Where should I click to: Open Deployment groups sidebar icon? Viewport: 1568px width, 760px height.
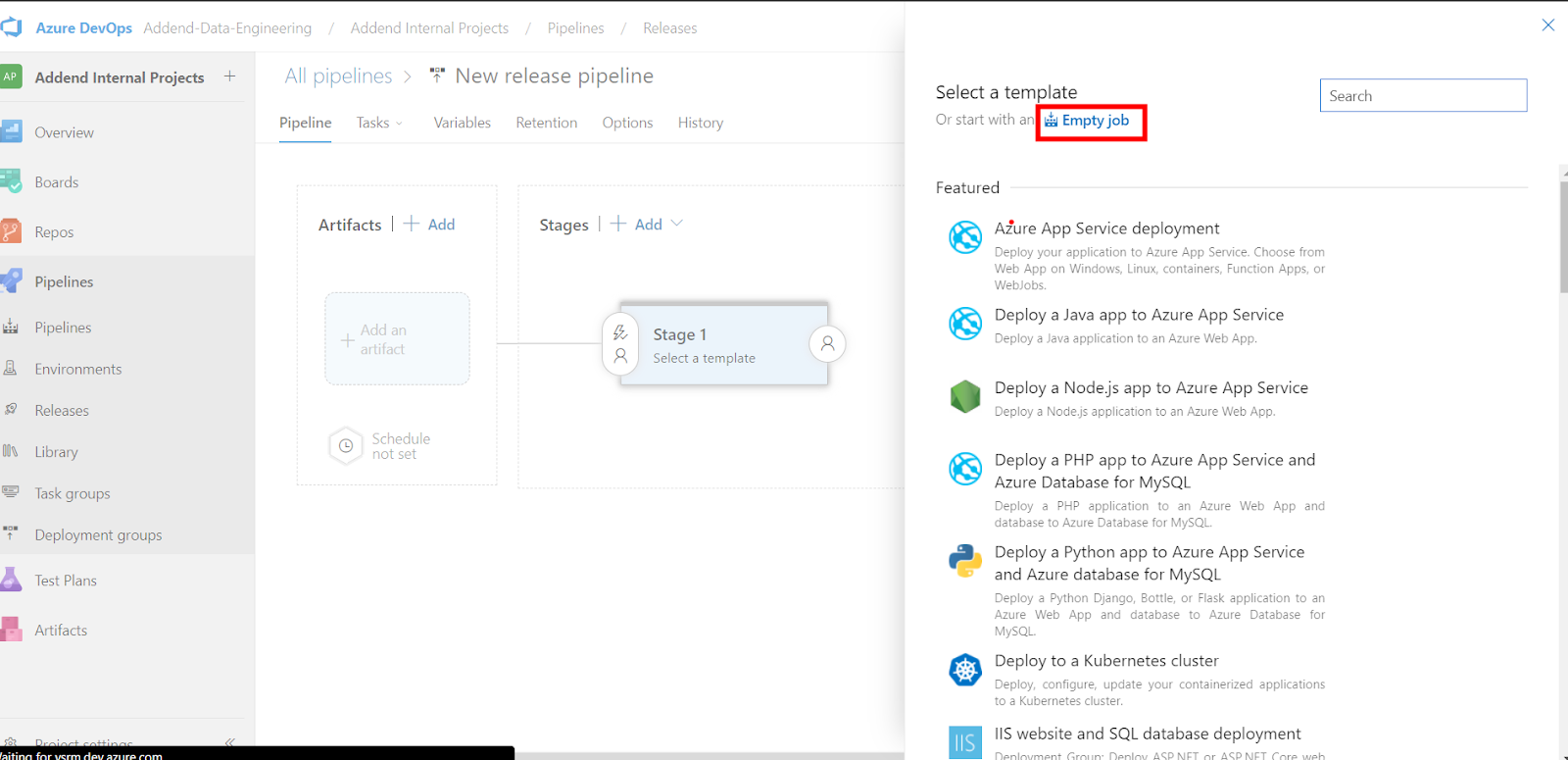(x=11, y=533)
